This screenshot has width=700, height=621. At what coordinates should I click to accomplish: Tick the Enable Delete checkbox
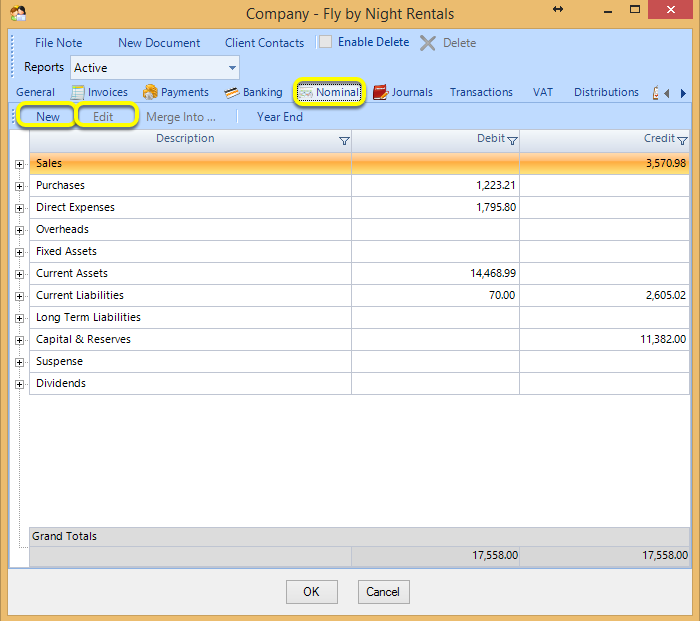click(325, 42)
